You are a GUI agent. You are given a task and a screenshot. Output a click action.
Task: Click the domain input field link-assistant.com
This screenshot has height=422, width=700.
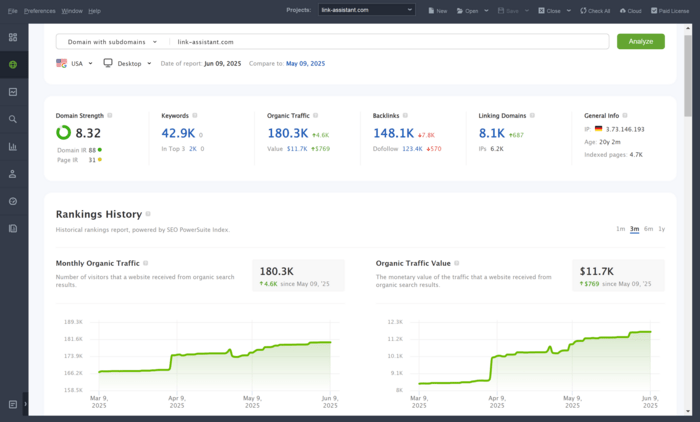point(388,42)
